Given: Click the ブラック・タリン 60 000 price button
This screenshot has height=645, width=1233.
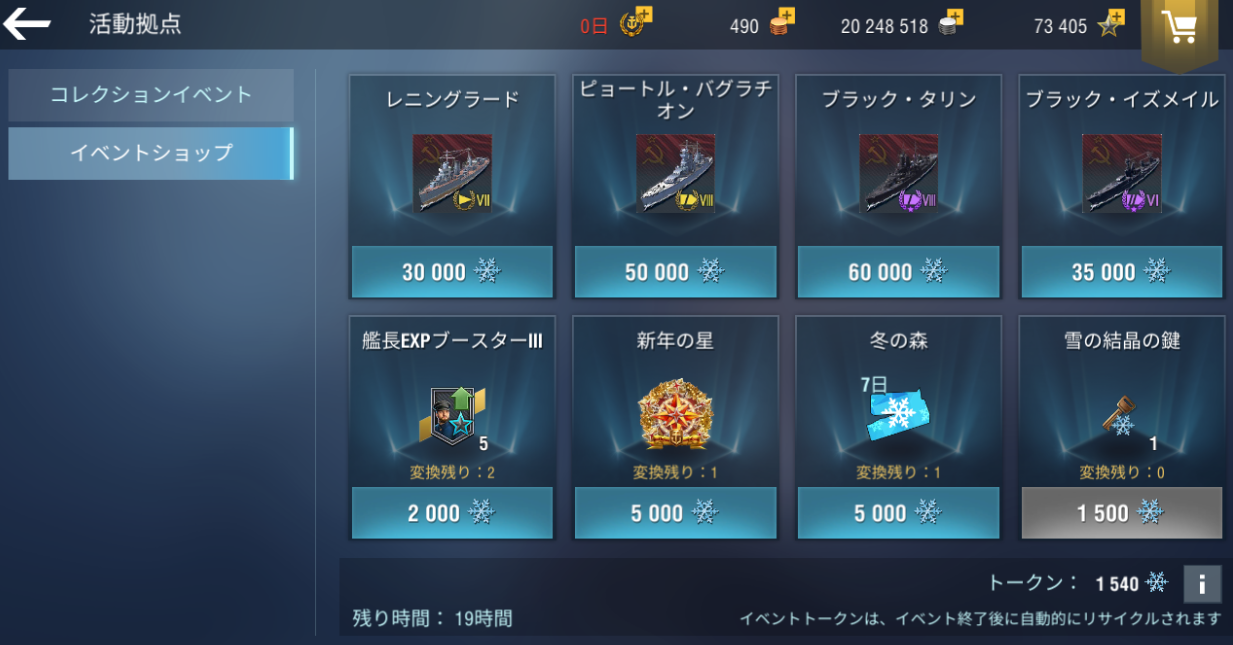Looking at the screenshot, I should pos(898,272).
